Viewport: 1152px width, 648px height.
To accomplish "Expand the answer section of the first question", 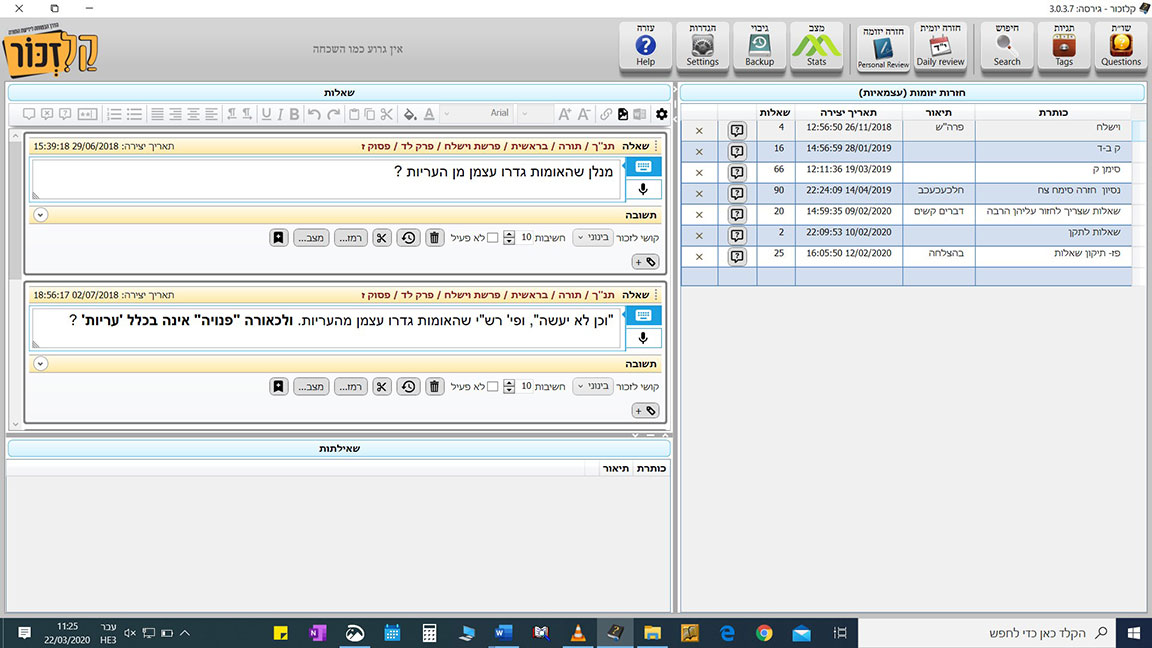I will [40, 214].
